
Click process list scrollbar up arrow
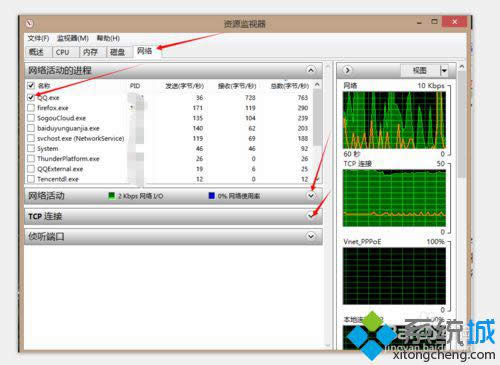[317, 85]
